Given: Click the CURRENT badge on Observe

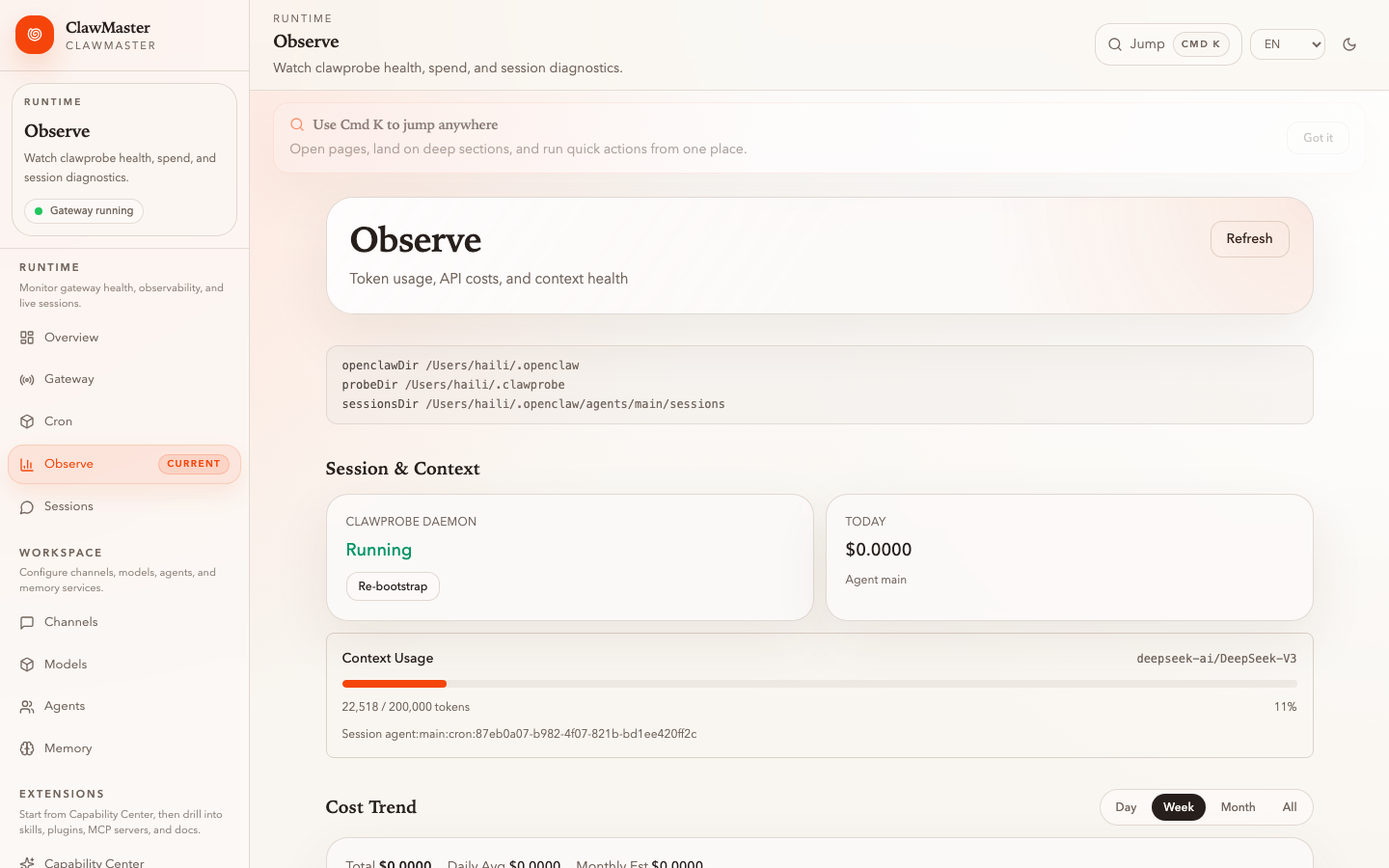Looking at the screenshot, I should 194,464.
